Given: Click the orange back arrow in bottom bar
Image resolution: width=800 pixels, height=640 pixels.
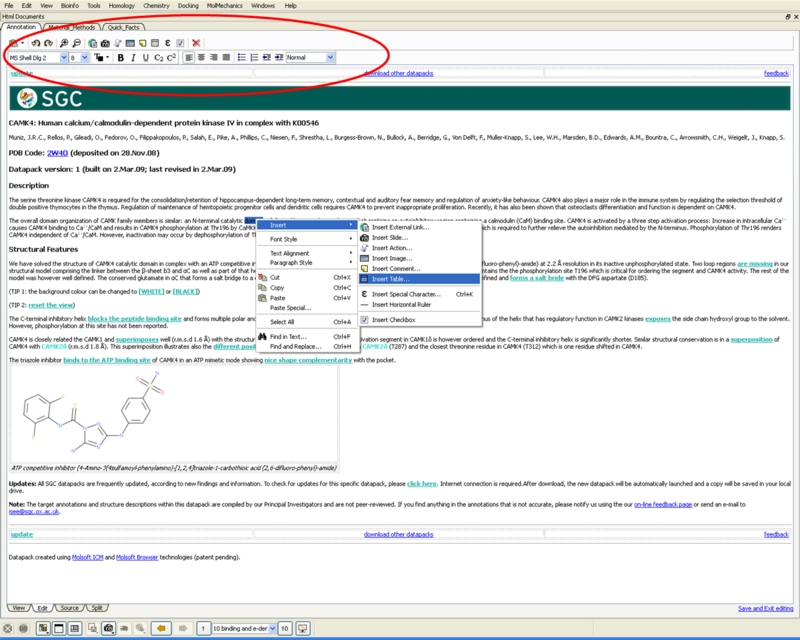Looking at the screenshot, I should point(159,628).
